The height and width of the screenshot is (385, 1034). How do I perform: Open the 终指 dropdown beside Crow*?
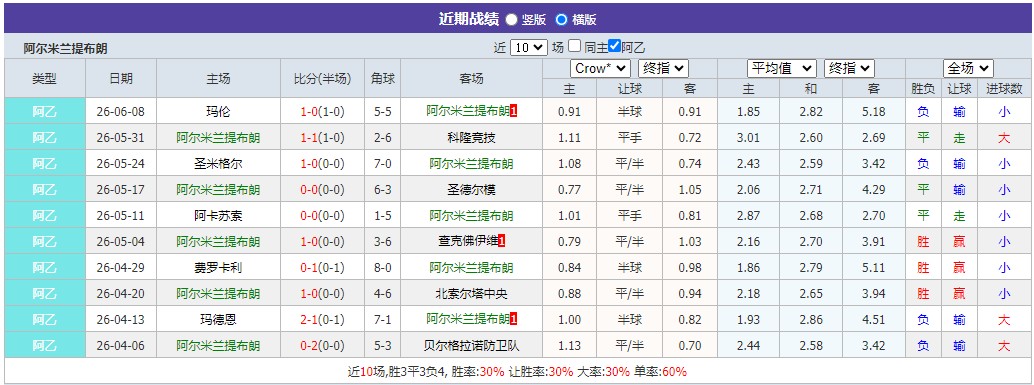663,69
